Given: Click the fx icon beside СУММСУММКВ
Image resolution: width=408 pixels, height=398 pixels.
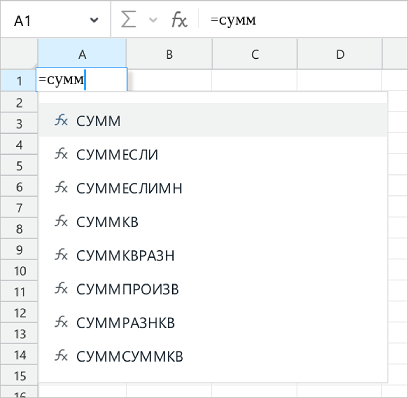Looking at the screenshot, I should pos(61,356).
